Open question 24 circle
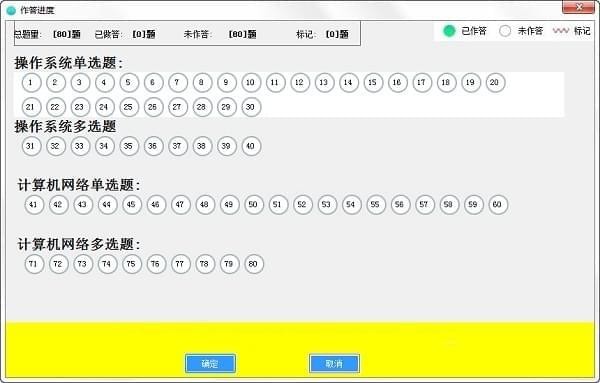600x383 pixels. (104, 107)
